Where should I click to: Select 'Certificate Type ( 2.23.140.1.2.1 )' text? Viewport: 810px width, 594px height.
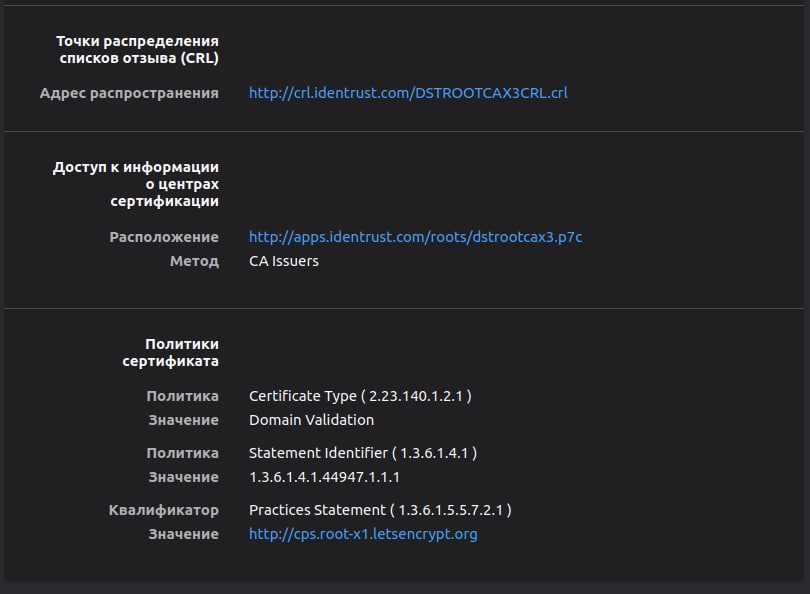coord(360,396)
